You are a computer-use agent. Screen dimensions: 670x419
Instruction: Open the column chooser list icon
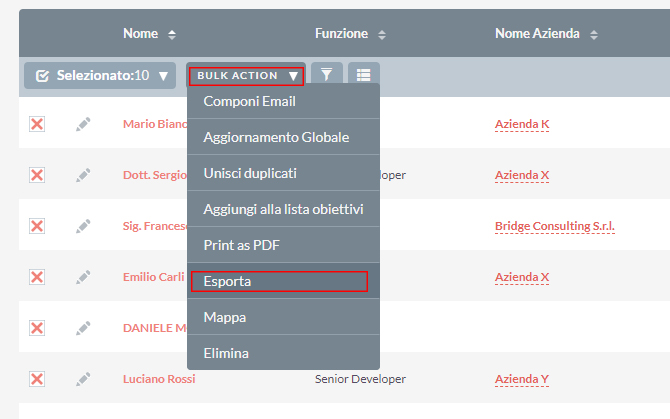(x=363, y=75)
